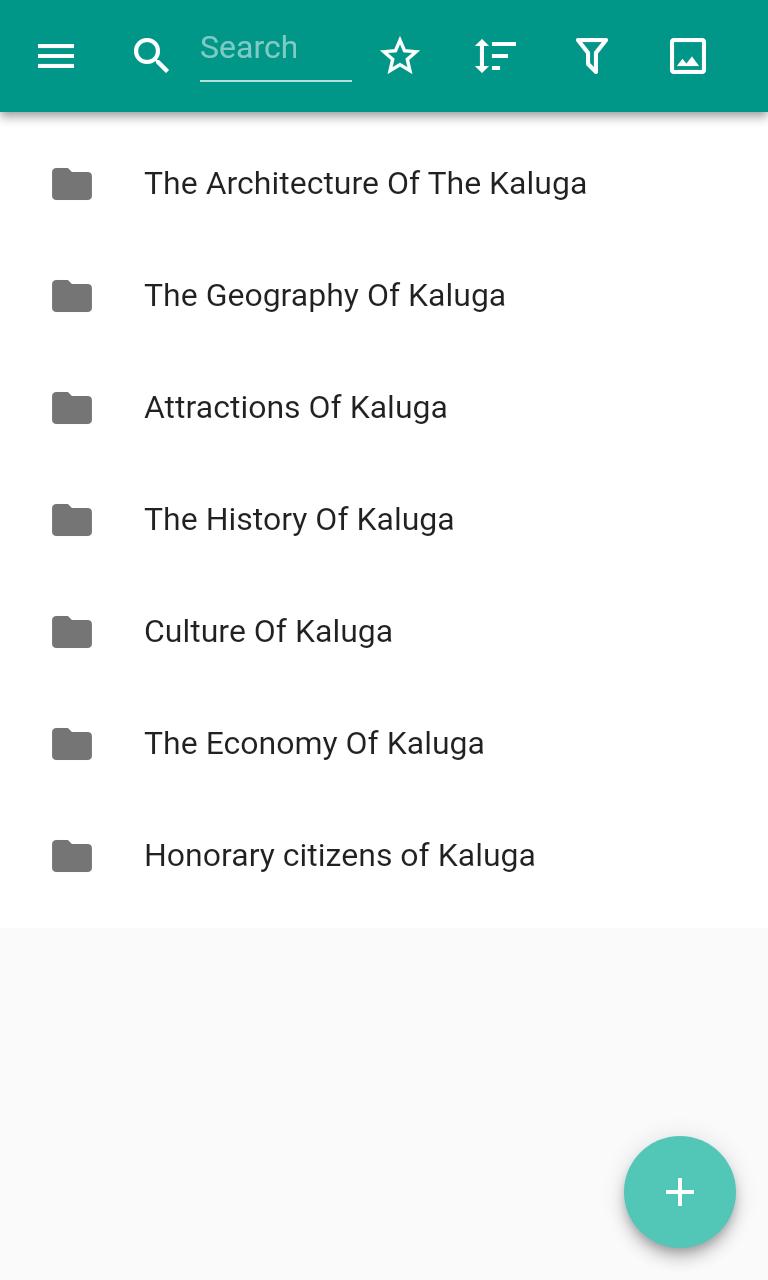Toggle the favorites star filter
Image resolution: width=768 pixels, height=1280 pixels.
[400, 56]
